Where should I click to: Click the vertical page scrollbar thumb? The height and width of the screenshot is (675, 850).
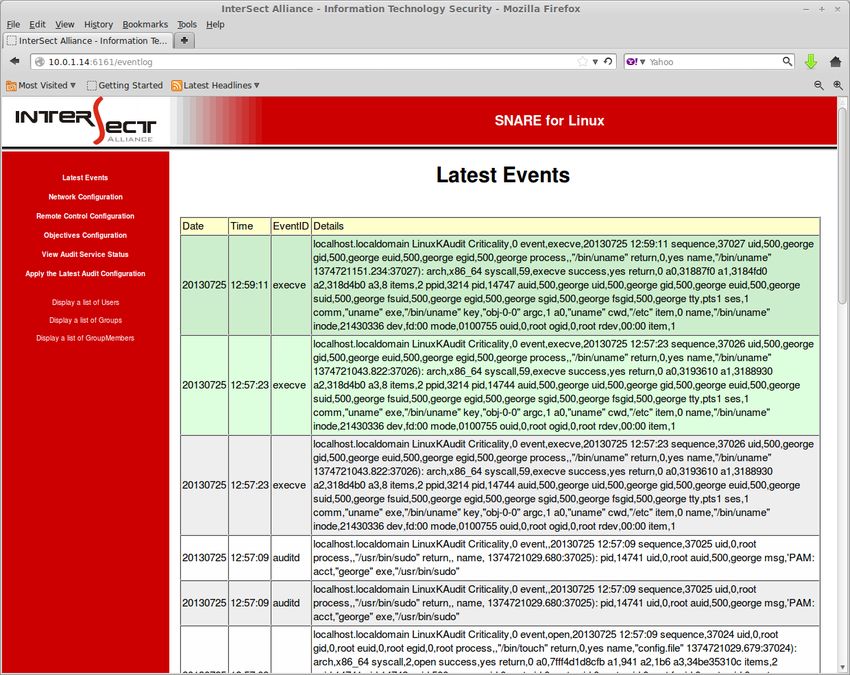click(842, 205)
